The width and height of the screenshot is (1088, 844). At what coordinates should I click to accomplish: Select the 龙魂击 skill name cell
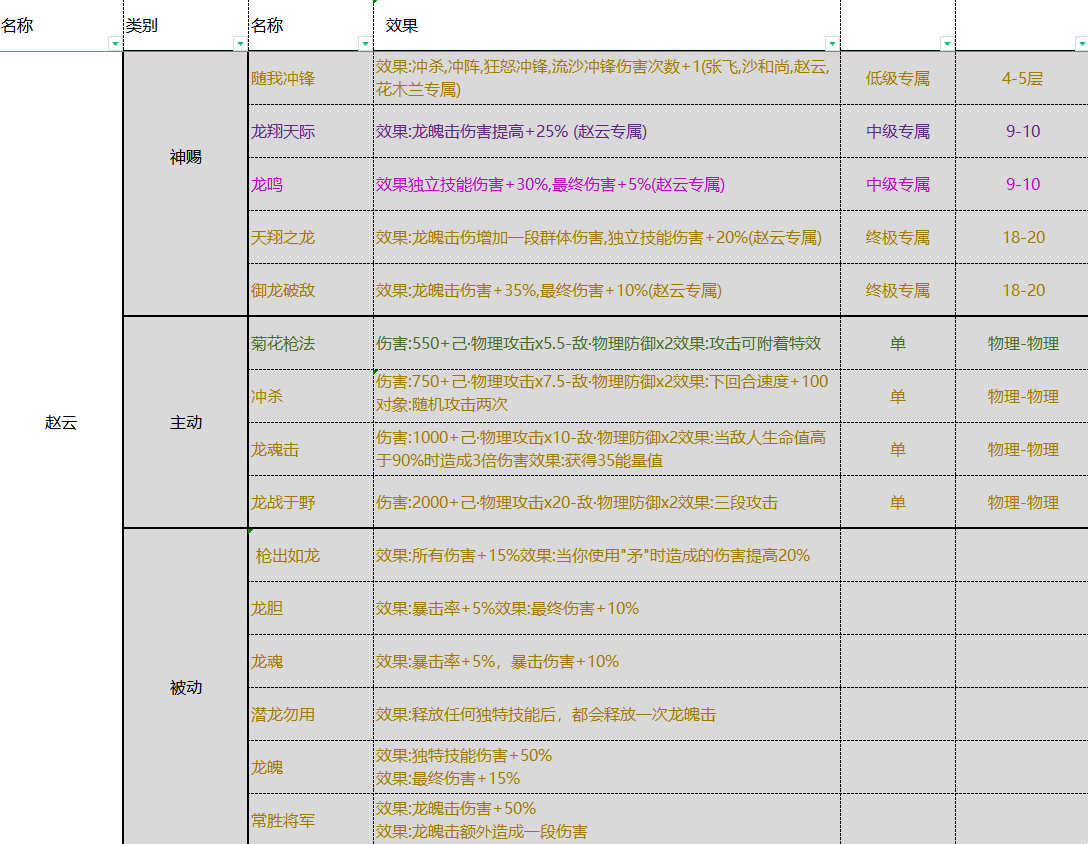pos(311,449)
